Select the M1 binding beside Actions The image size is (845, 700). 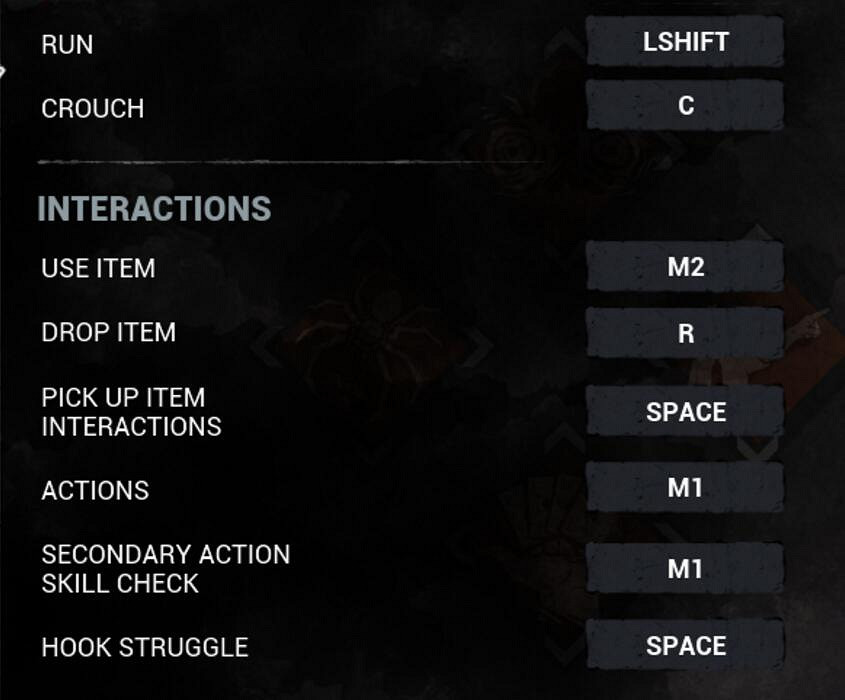click(685, 490)
